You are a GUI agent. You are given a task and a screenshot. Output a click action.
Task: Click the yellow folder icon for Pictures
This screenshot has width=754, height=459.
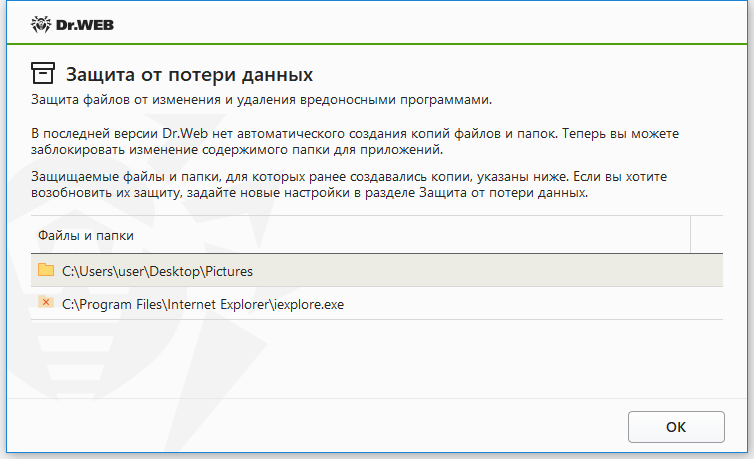point(46,270)
